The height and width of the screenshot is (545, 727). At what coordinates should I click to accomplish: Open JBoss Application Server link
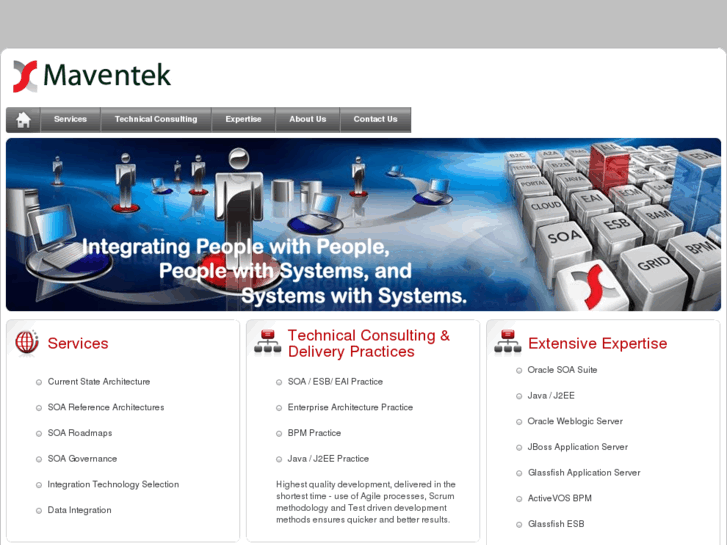(578, 447)
